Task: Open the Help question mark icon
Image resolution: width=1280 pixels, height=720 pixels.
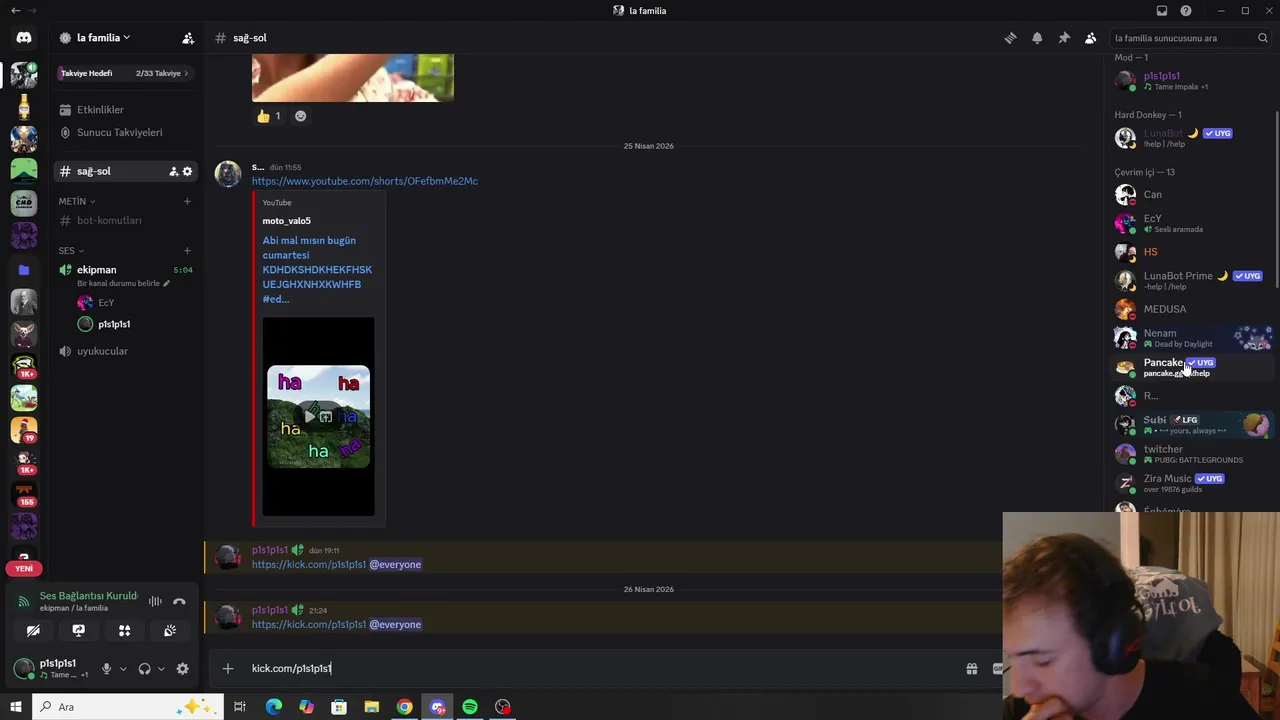Action: pos(1186,11)
